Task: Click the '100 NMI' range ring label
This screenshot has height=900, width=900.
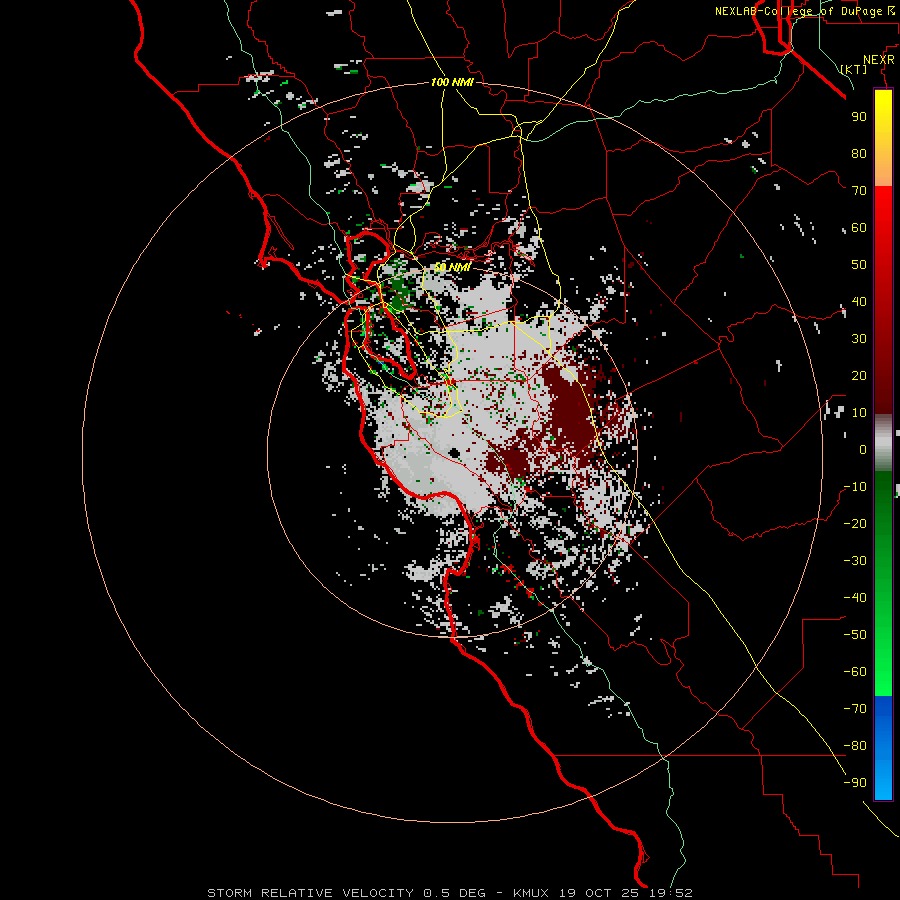Action: 452,83
